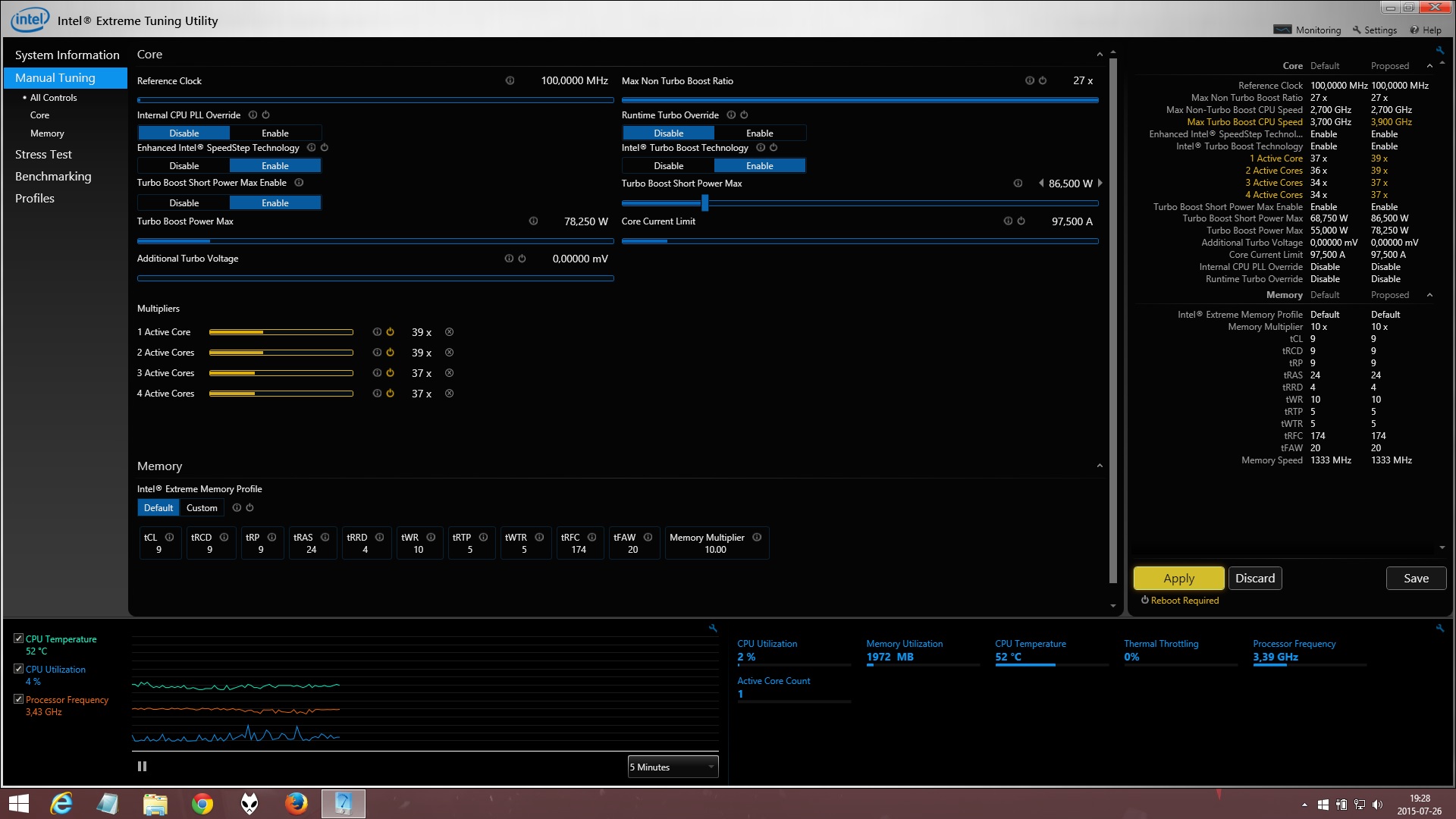Screen dimensions: 1456x819
Task: Collapse the Core section chevron in main panel
Action: (1100, 55)
